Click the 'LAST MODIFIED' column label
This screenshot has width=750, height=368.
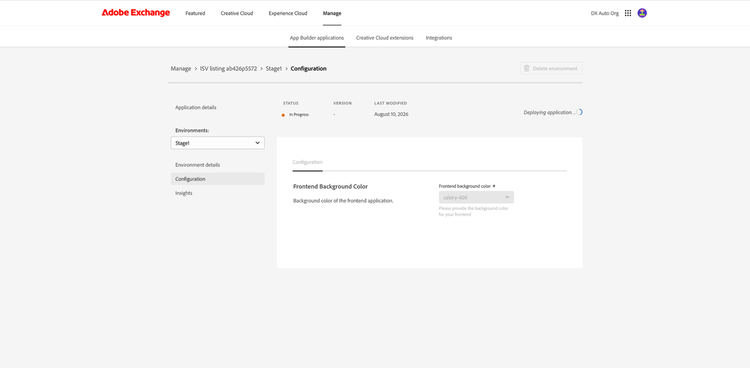click(391, 103)
